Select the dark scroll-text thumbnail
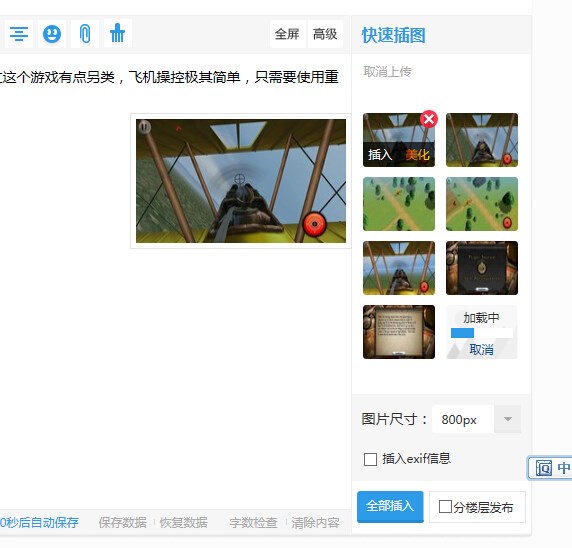 pyautogui.click(x=482, y=268)
